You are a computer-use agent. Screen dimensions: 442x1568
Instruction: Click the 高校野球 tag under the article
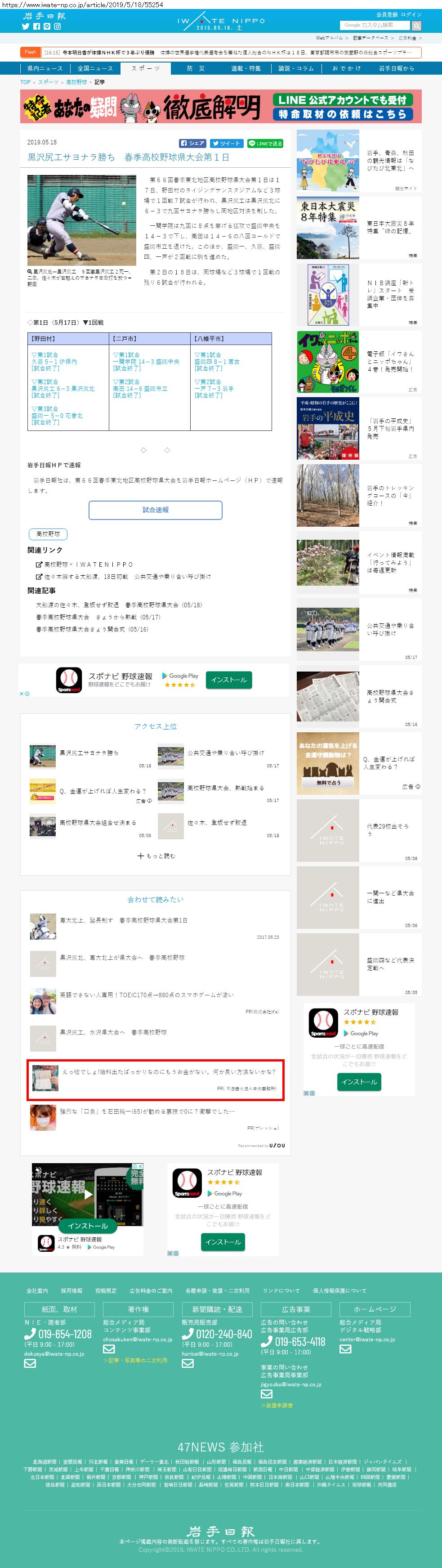coord(48,534)
